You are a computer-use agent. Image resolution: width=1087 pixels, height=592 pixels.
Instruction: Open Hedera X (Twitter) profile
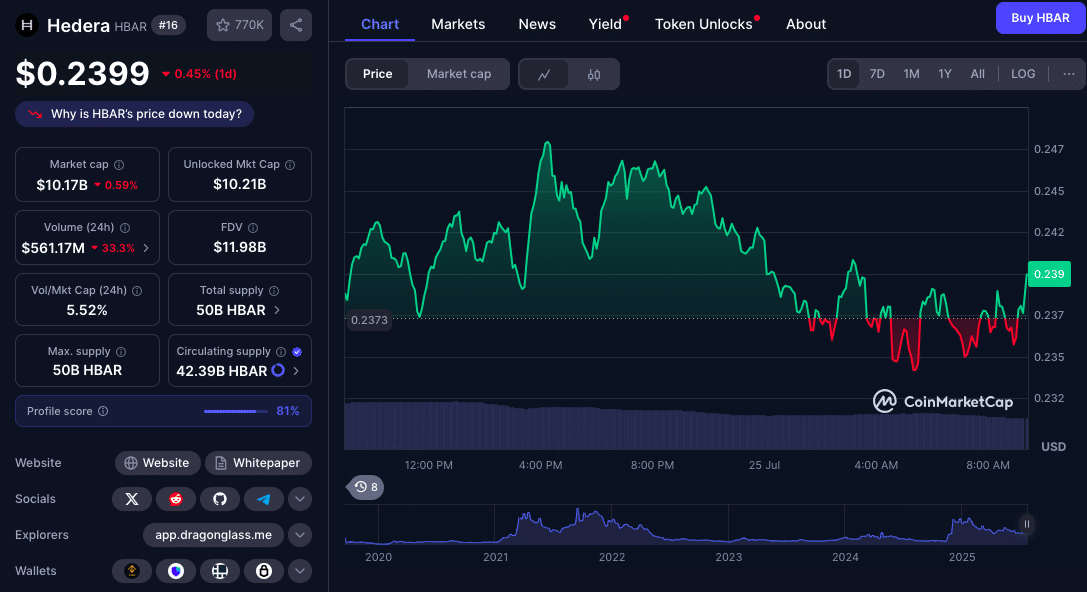132,499
